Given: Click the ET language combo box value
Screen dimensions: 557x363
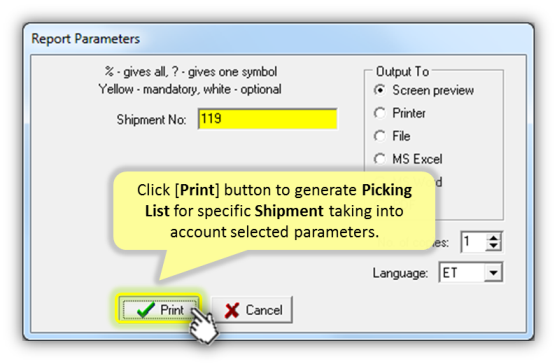Looking at the screenshot, I should pos(462,273).
